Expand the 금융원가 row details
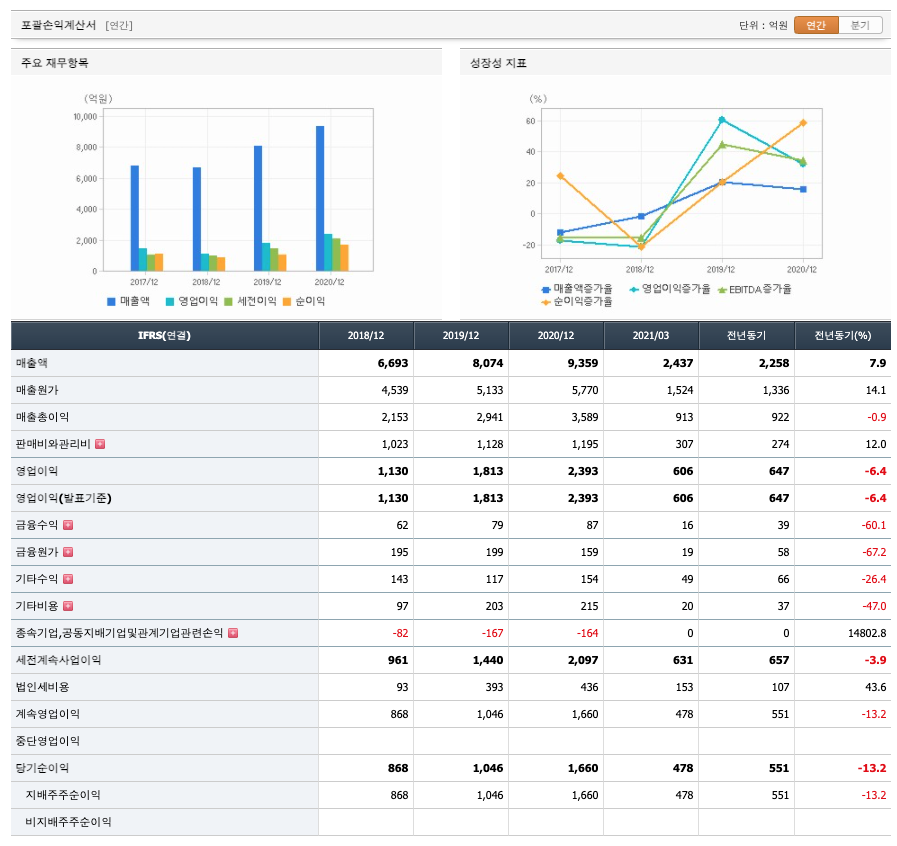This screenshot has height=846, width=897. click(68, 552)
